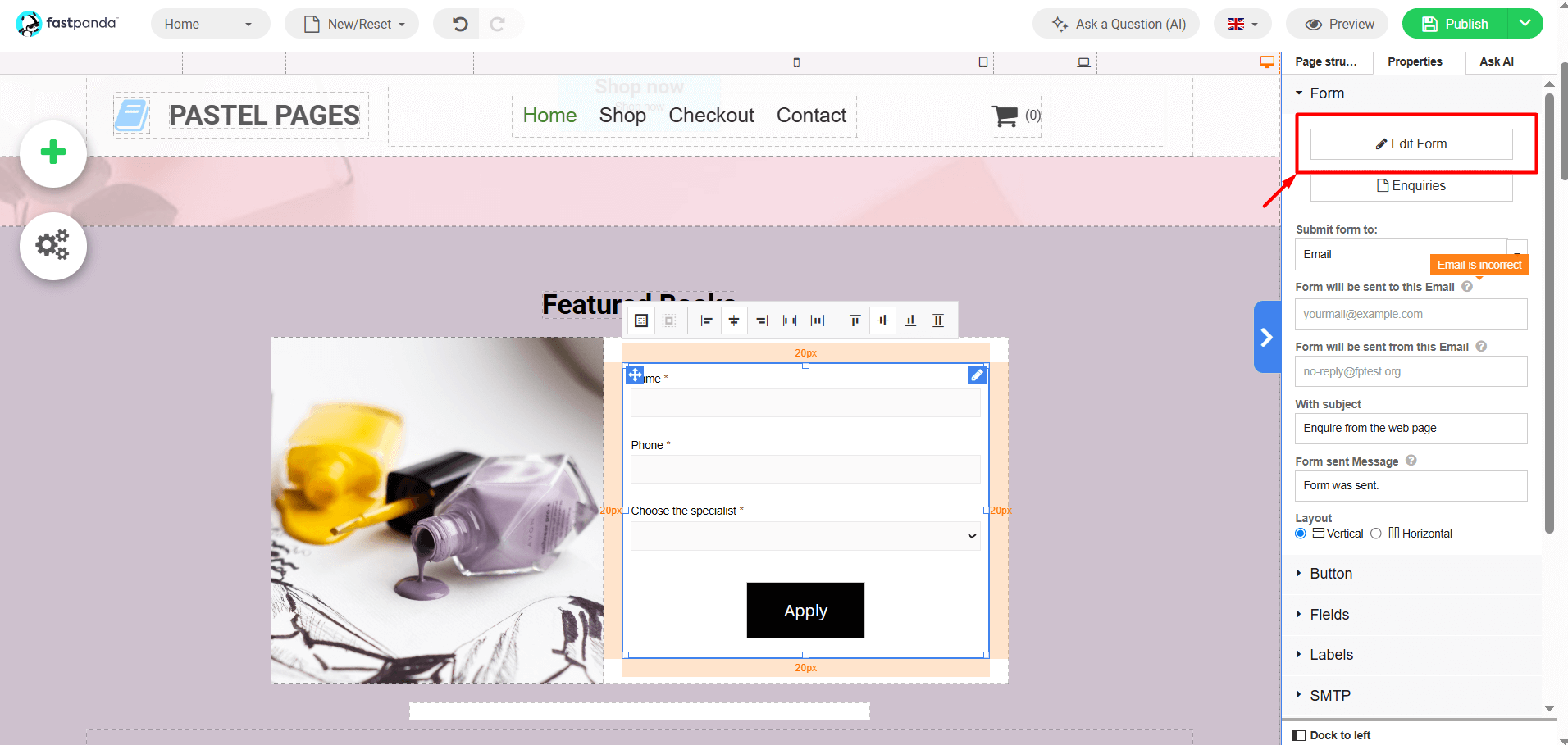This screenshot has height=745, width=1568.
Task: Click the yourmail@example.com email input field
Action: 1410,314
